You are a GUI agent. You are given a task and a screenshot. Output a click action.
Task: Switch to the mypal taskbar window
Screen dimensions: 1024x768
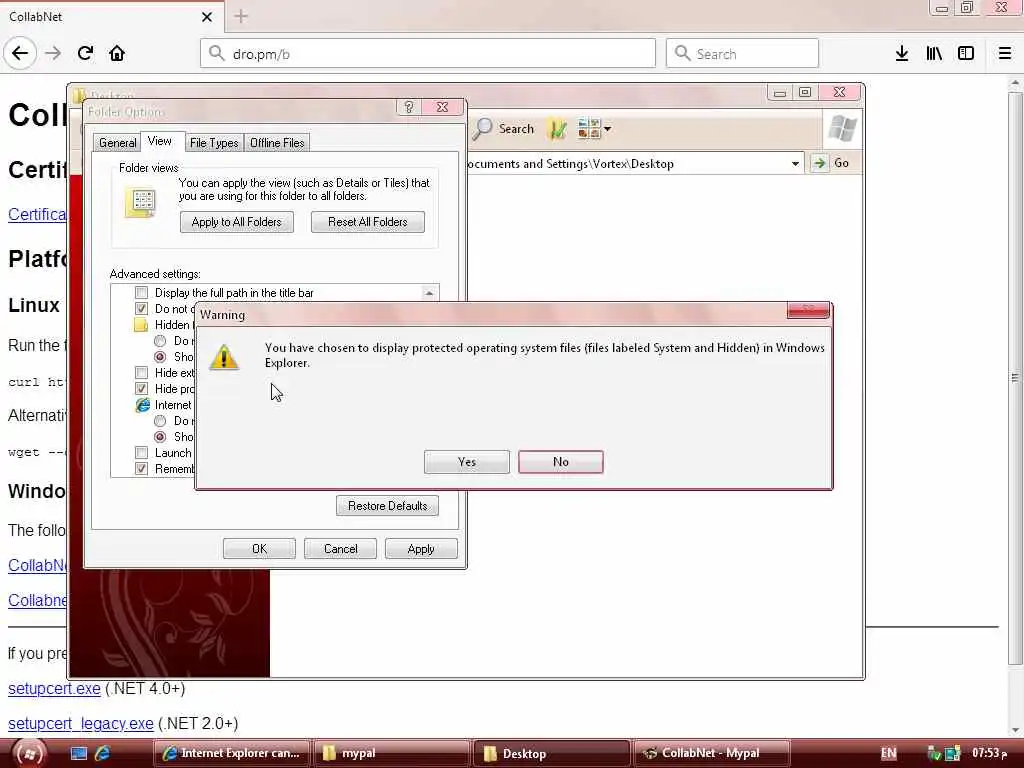pos(391,754)
